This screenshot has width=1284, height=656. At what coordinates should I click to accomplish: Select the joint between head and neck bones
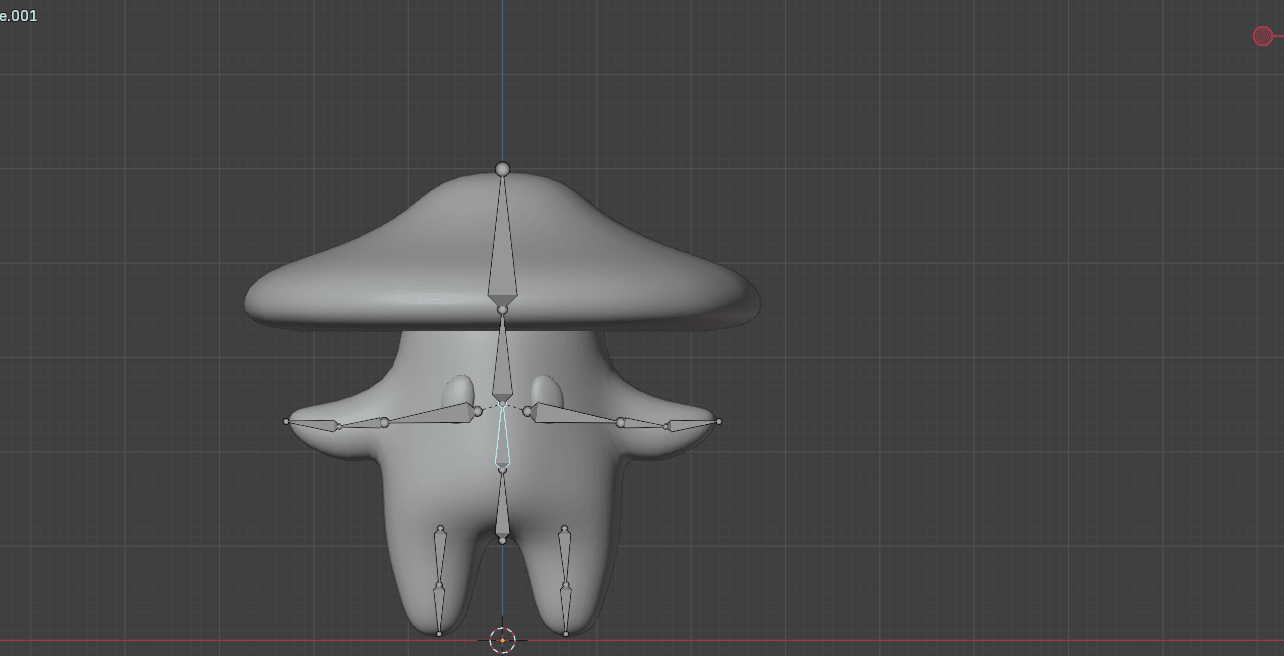click(502, 310)
